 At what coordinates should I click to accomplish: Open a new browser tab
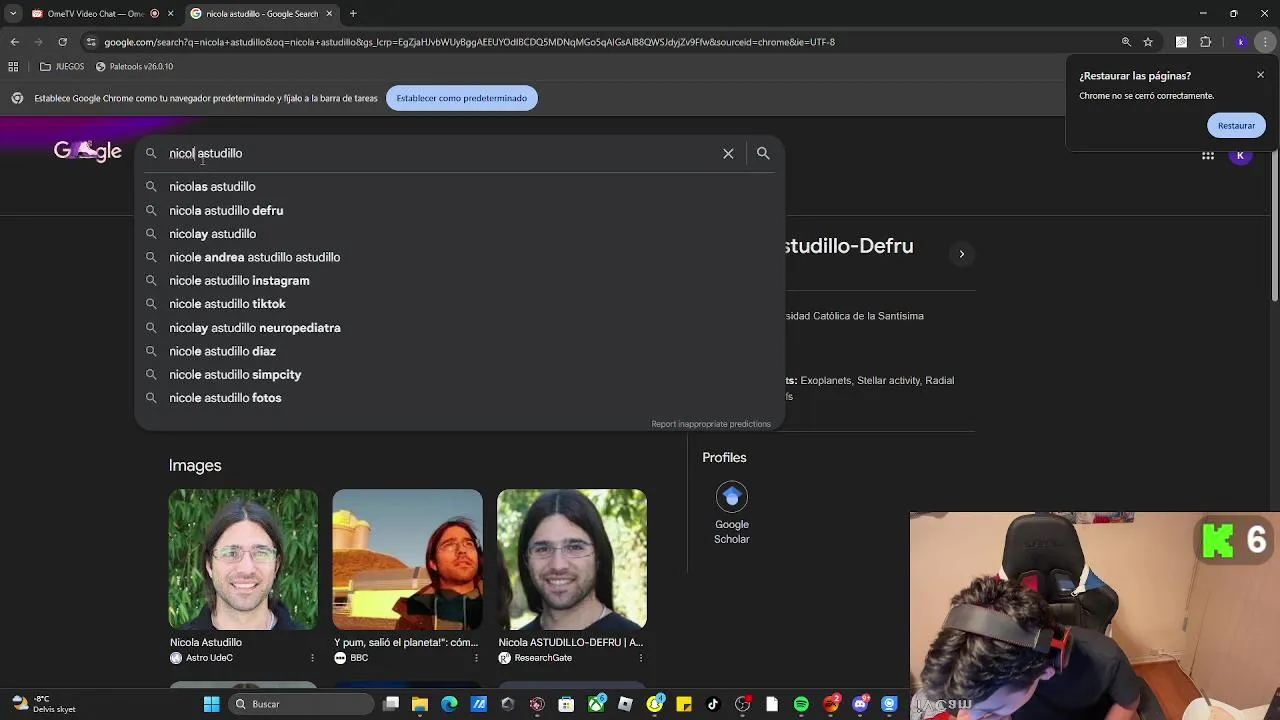tap(353, 14)
